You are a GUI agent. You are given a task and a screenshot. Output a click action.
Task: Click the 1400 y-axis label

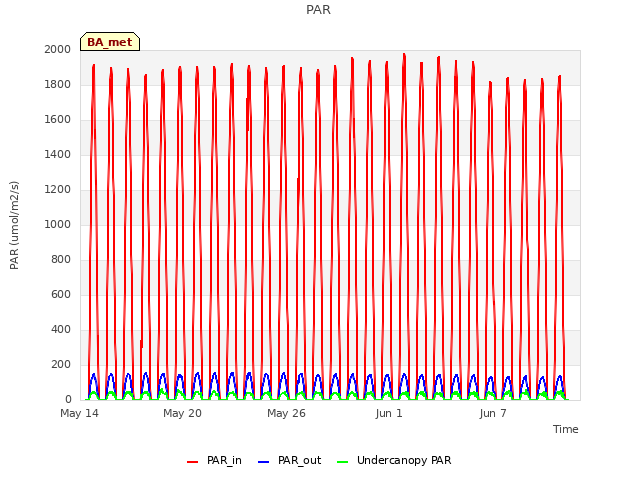click(x=58, y=154)
